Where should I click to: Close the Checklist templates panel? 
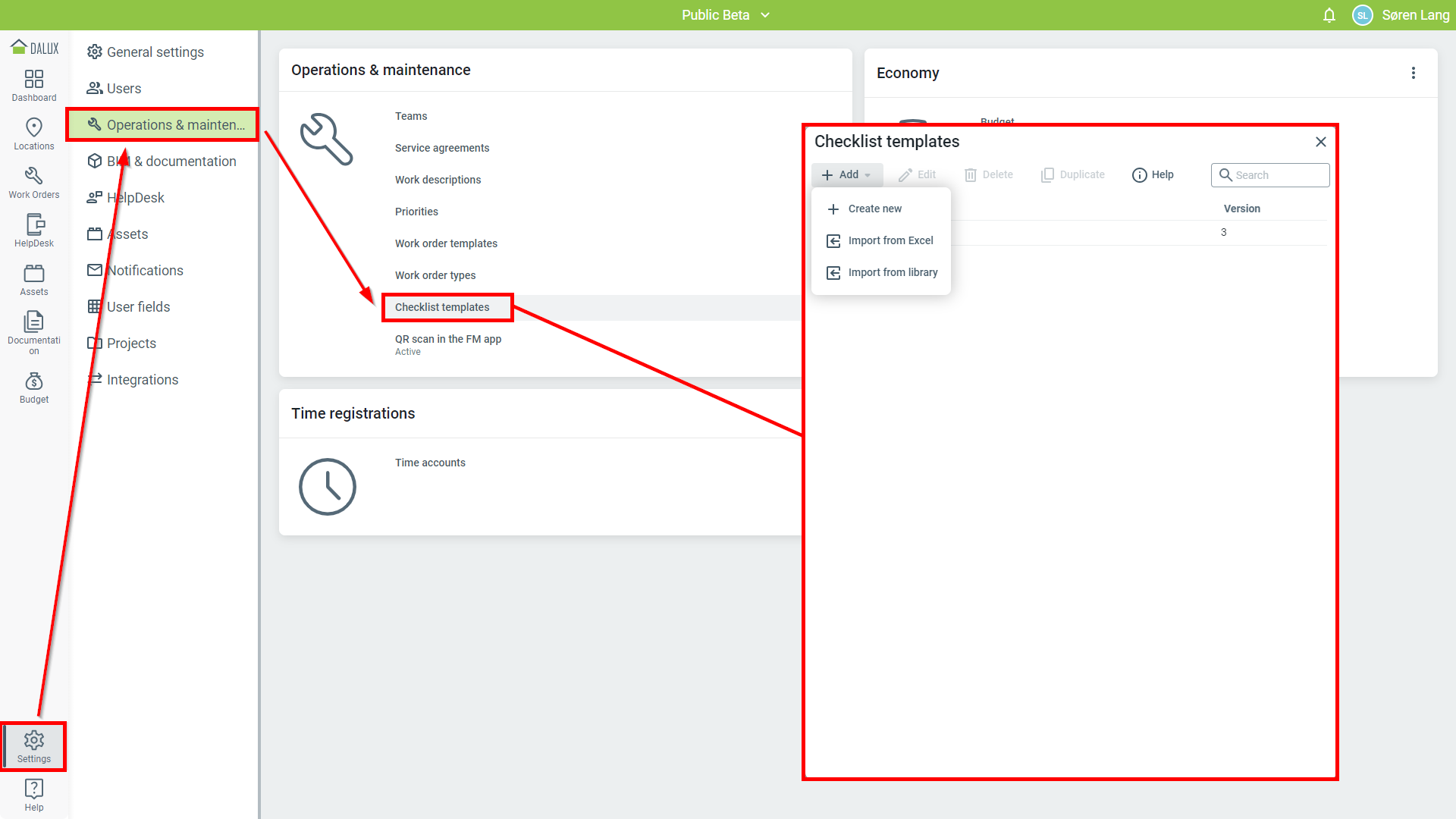point(1320,142)
